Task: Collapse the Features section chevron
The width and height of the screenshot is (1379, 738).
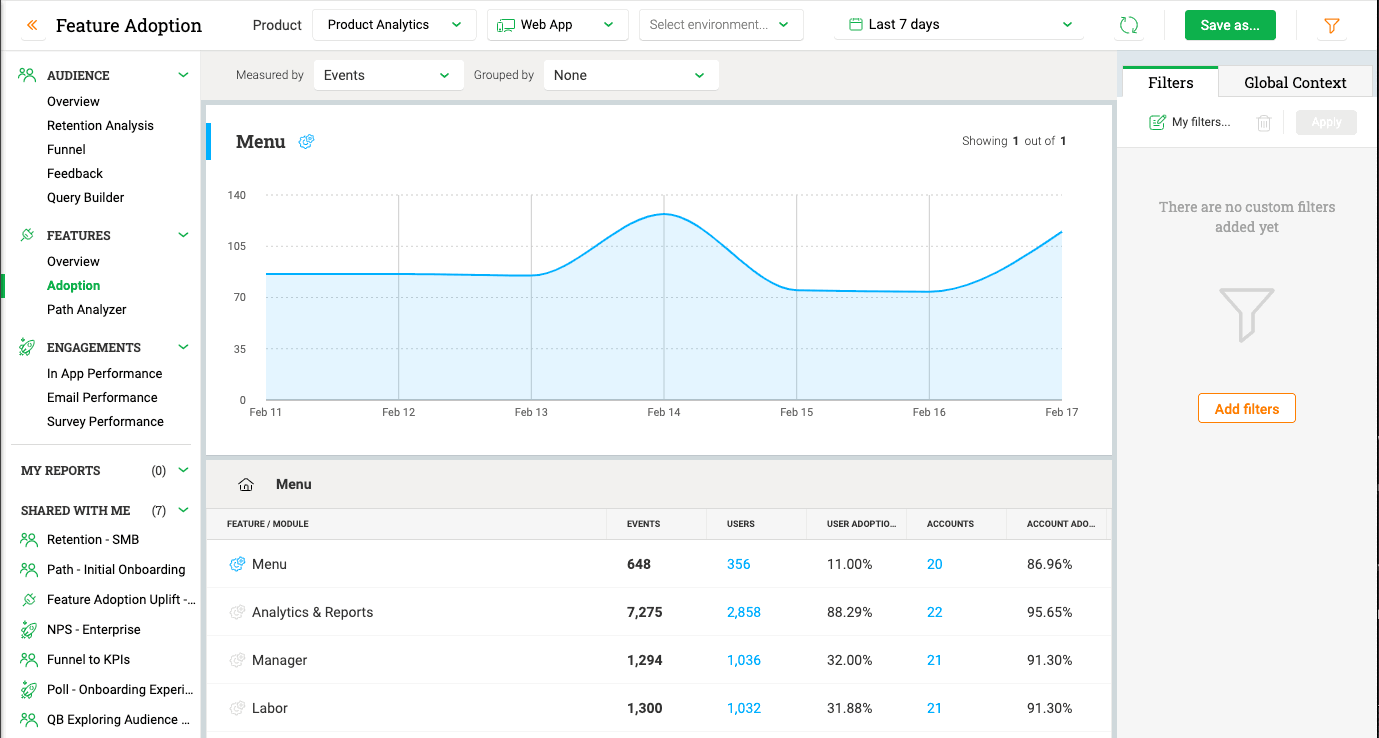Action: click(x=183, y=235)
